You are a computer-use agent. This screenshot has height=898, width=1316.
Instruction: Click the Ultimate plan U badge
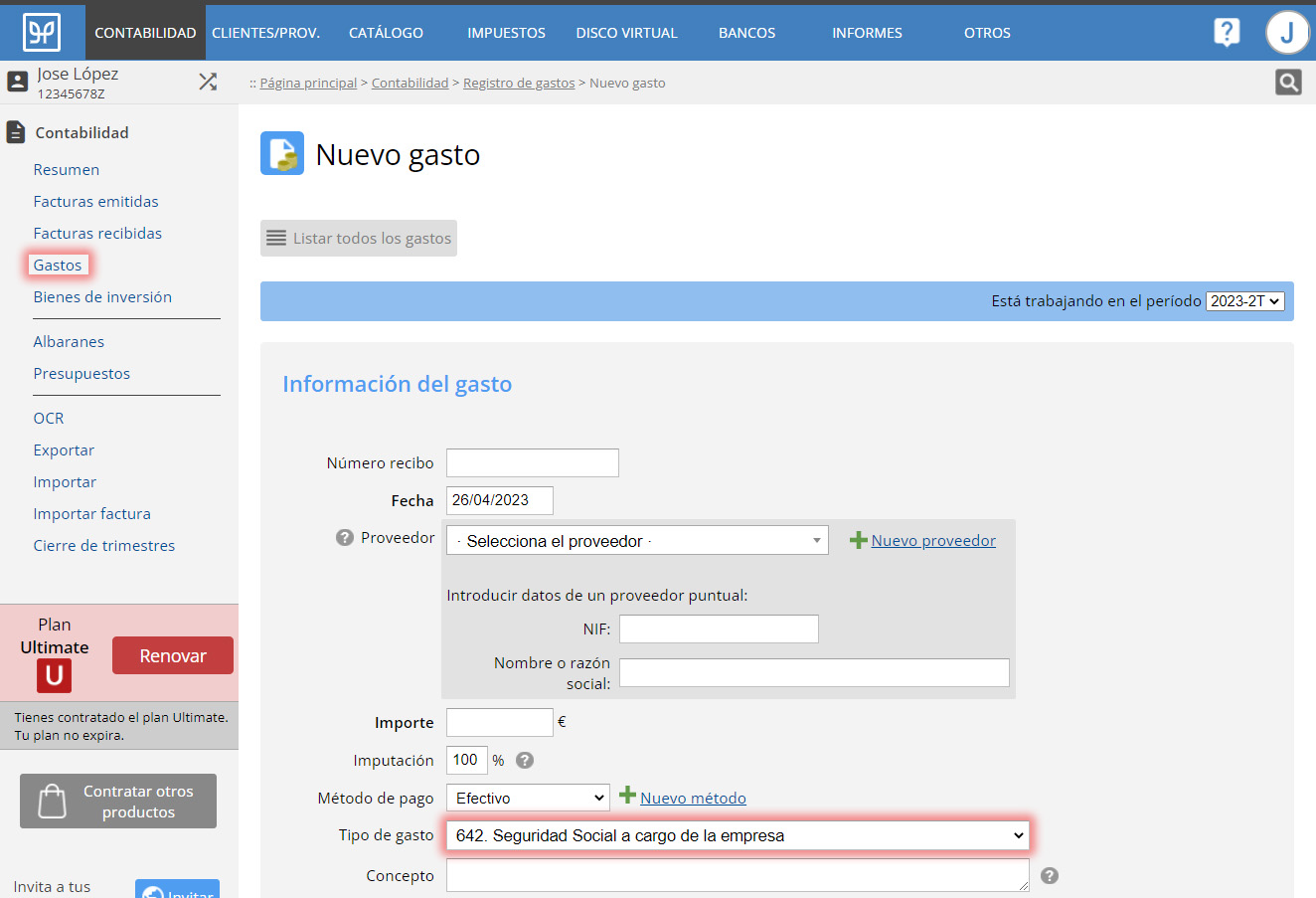click(55, 676)
